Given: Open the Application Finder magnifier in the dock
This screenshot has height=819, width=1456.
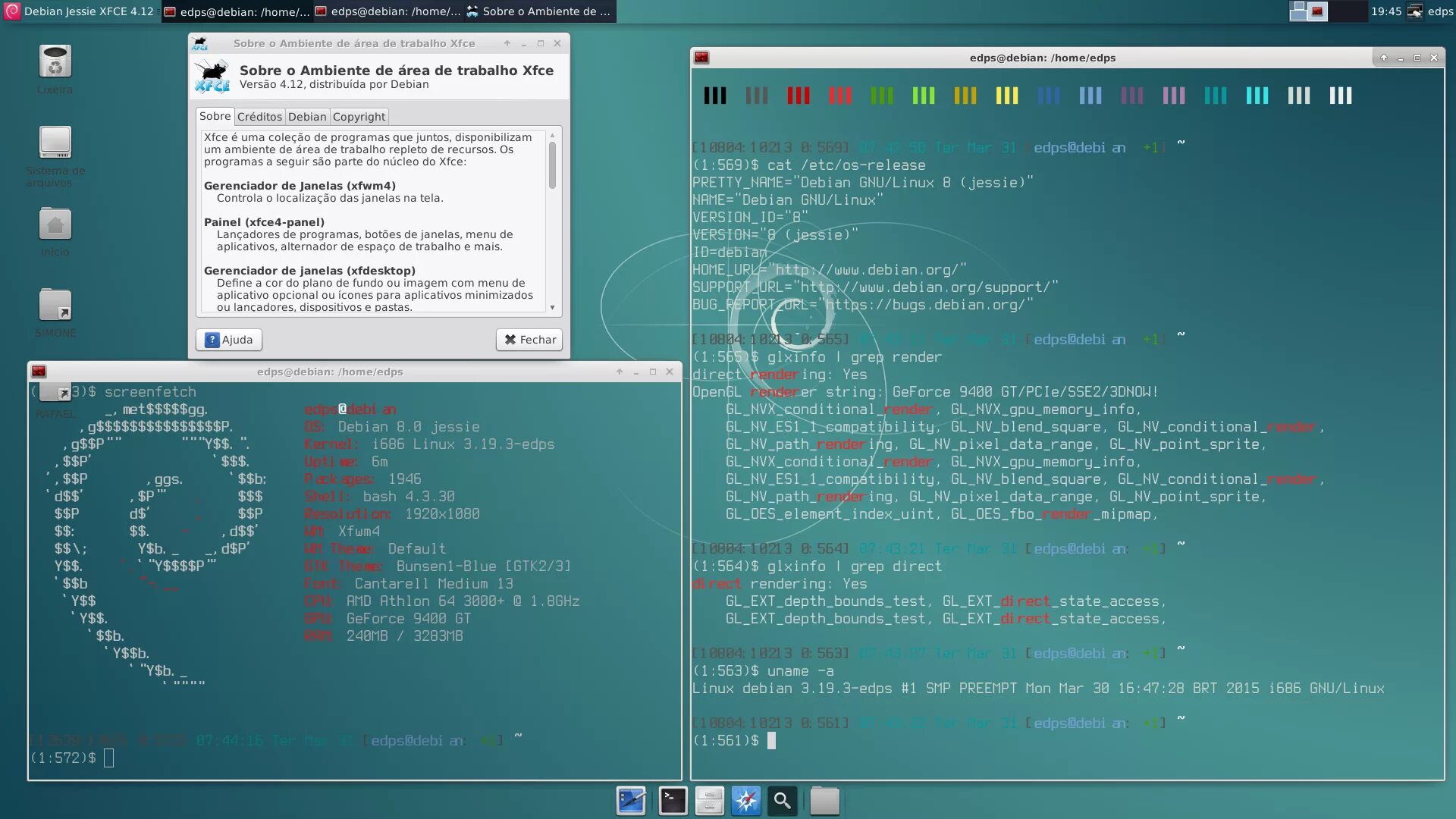Looking at the screenshot, I should coord(783,800).
